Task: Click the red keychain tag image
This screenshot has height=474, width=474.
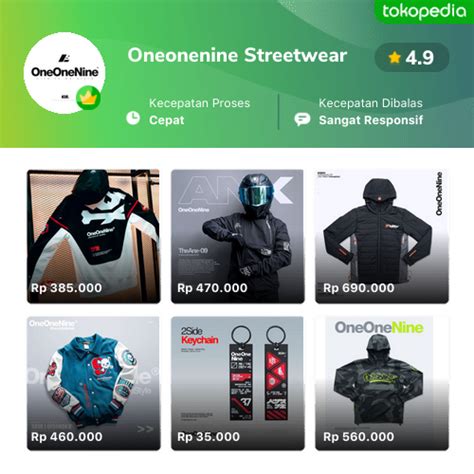Action: pos(276,373)
